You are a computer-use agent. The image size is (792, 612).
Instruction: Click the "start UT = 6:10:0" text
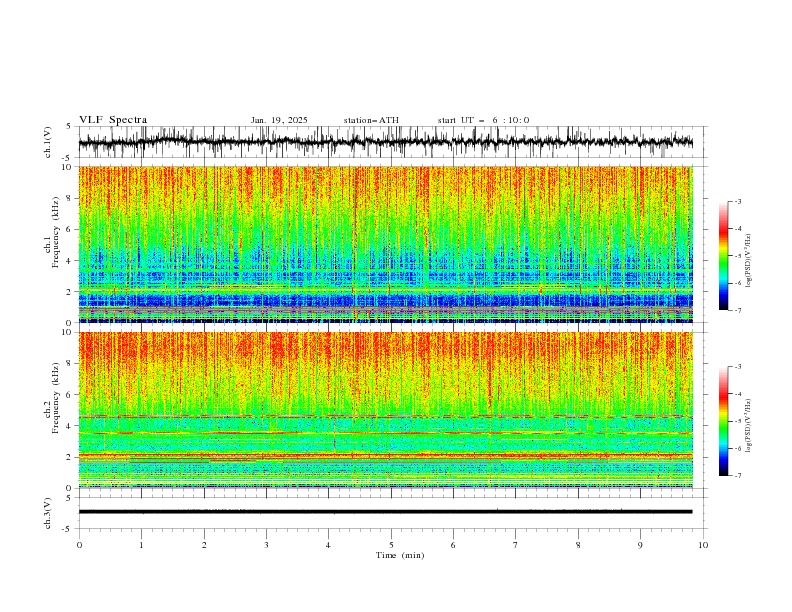click(483, 120)
